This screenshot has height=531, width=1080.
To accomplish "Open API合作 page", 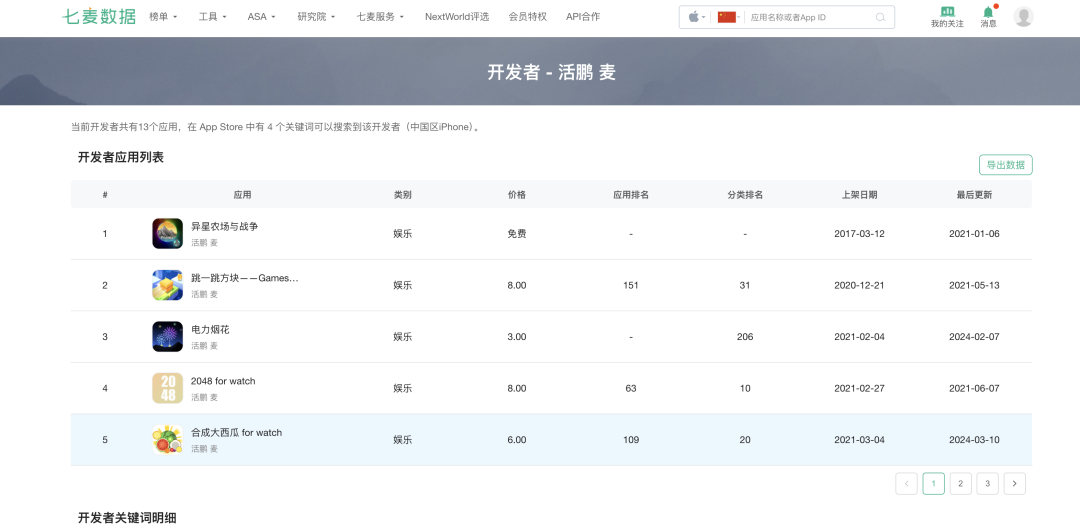I will [583, 17].
